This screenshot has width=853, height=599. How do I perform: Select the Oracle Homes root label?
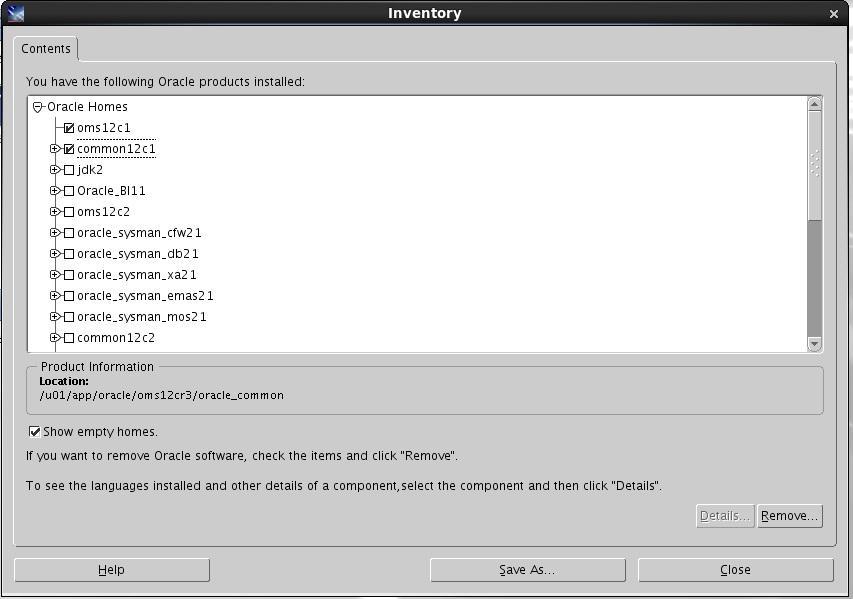[88, 107]
